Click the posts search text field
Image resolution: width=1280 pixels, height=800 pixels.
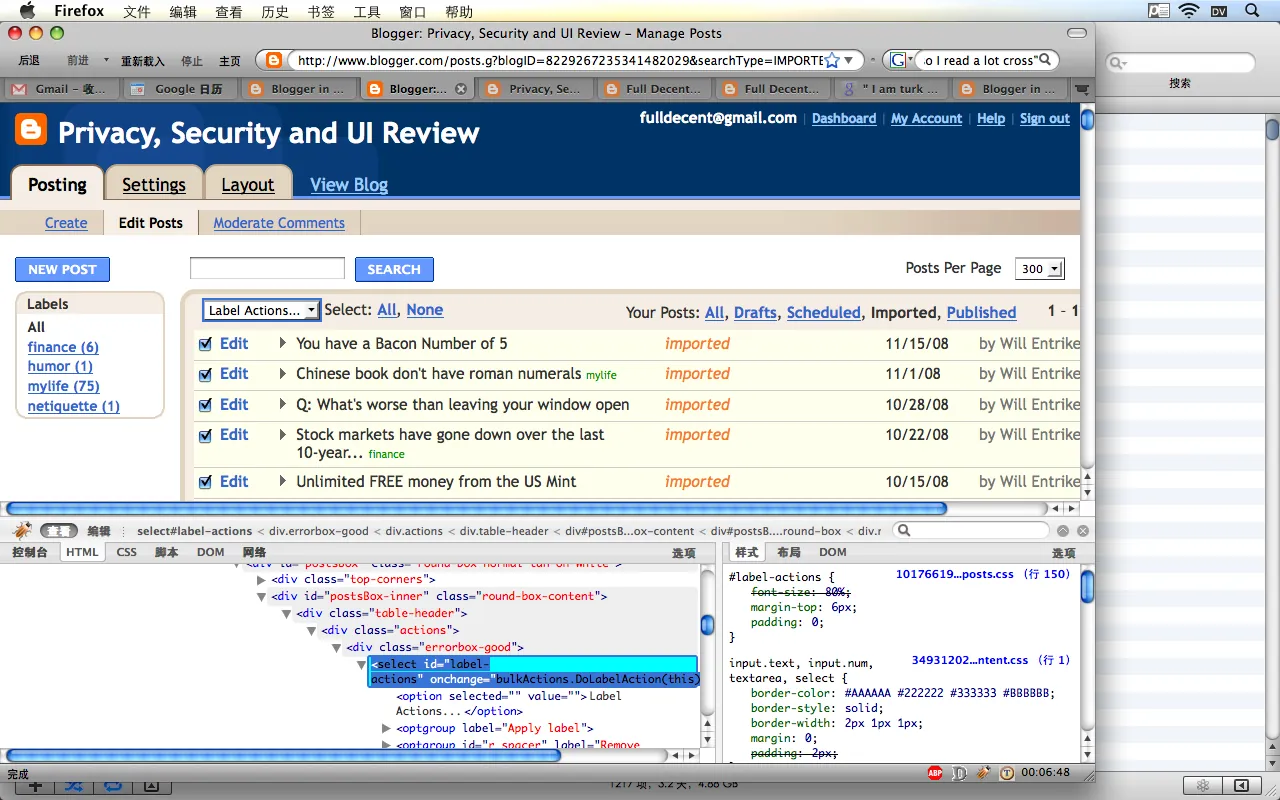[267, 268]
